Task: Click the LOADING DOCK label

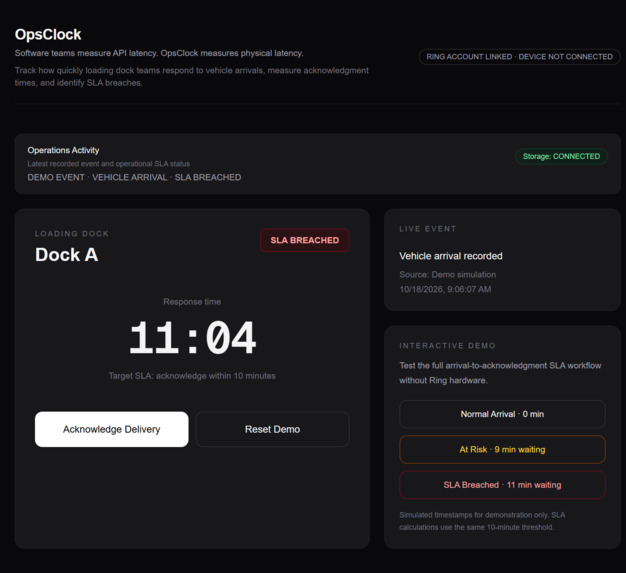Action: point(72,234)
